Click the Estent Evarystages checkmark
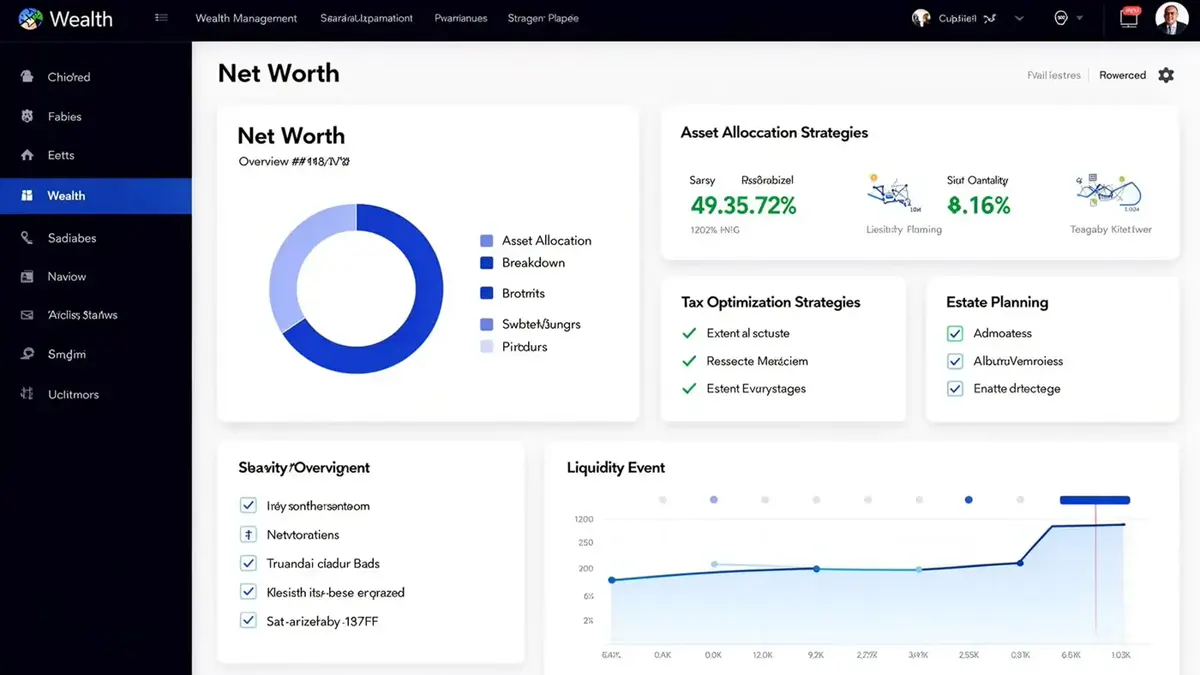 (x=689, y=388)
